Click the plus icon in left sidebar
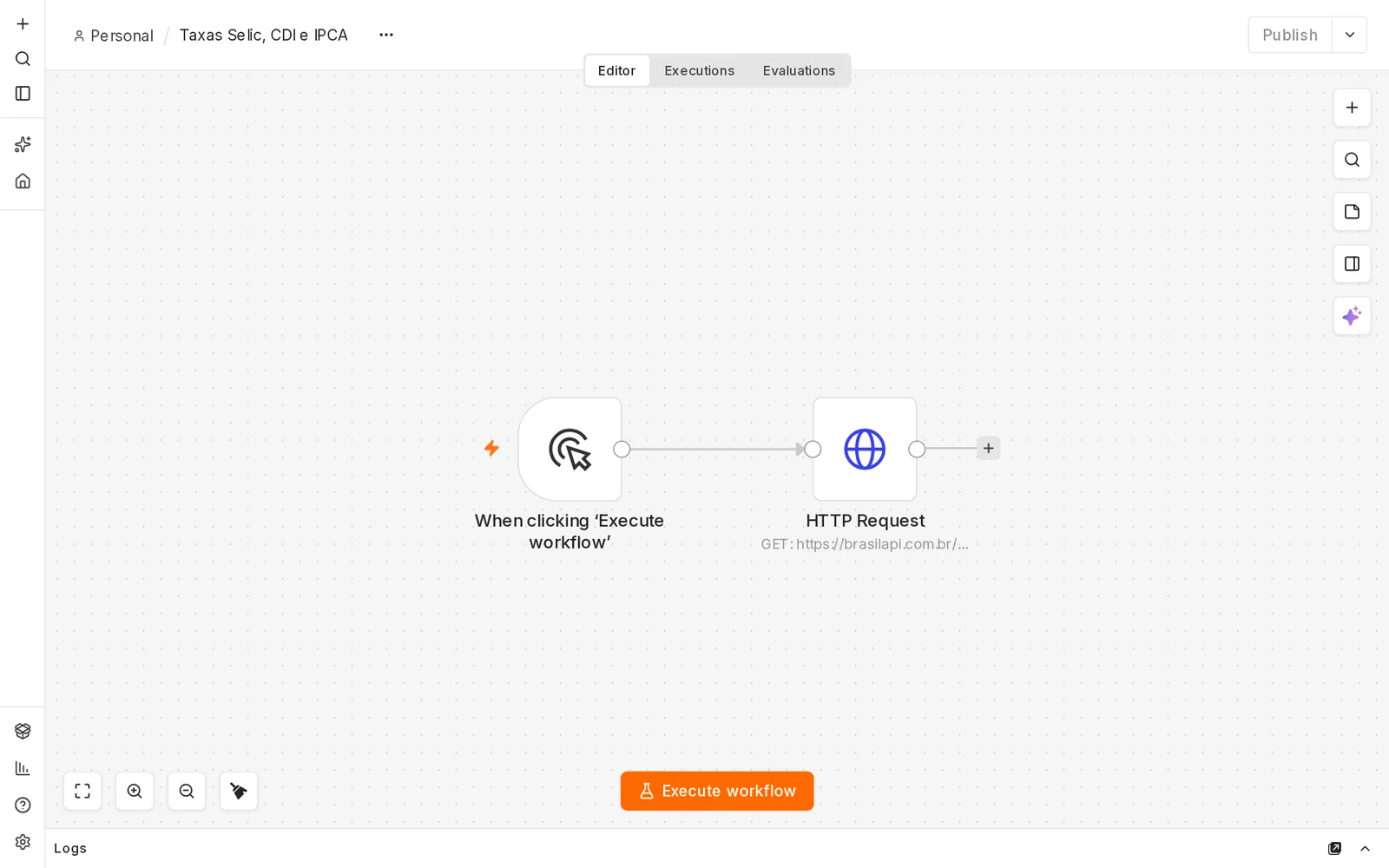 click(x=23, y=24)
